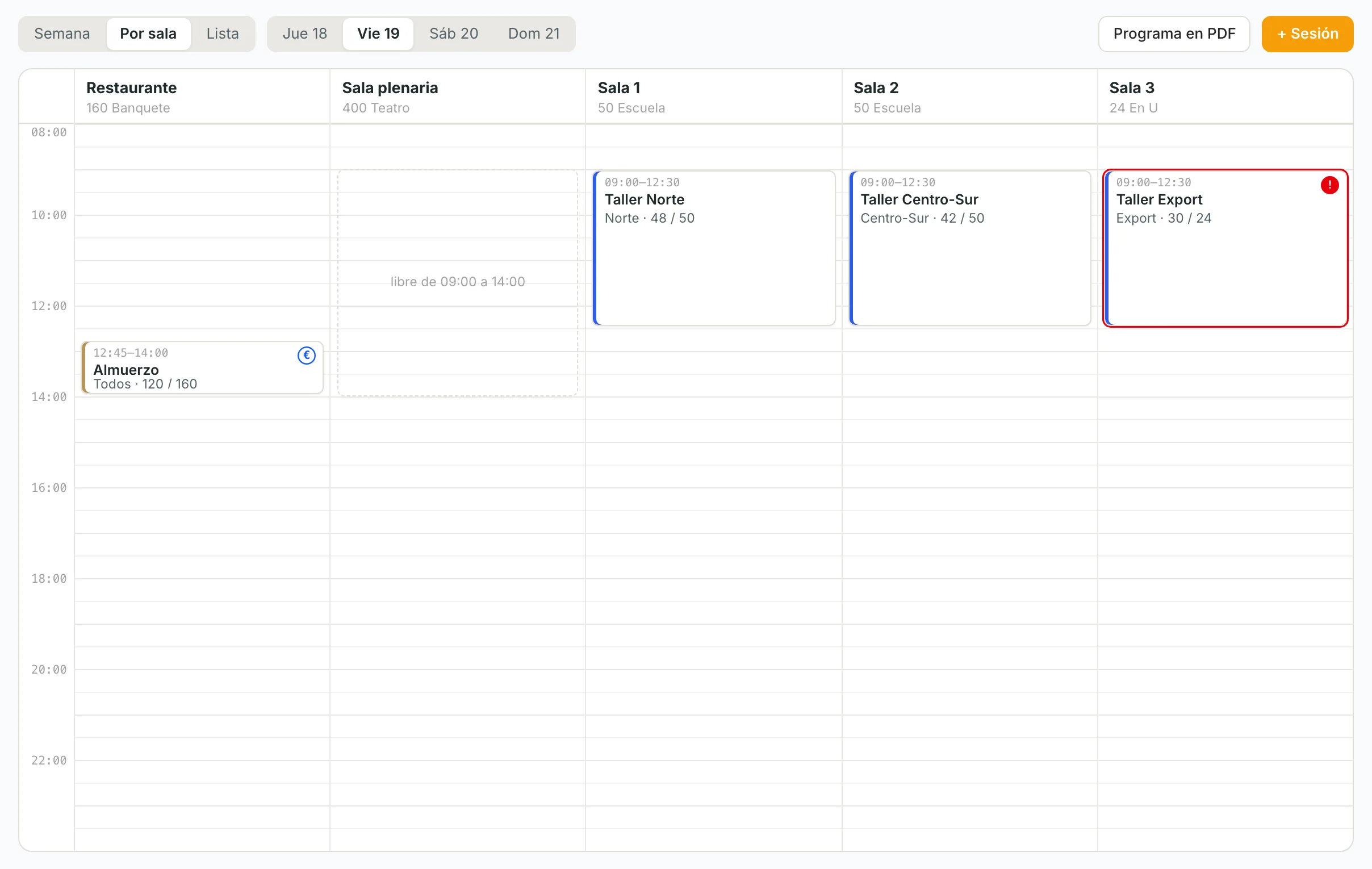Image resolution: width=1372 pixels, height=869 pixels.
Task: Click the 16:00 time marker
Action: pos(48,488)
